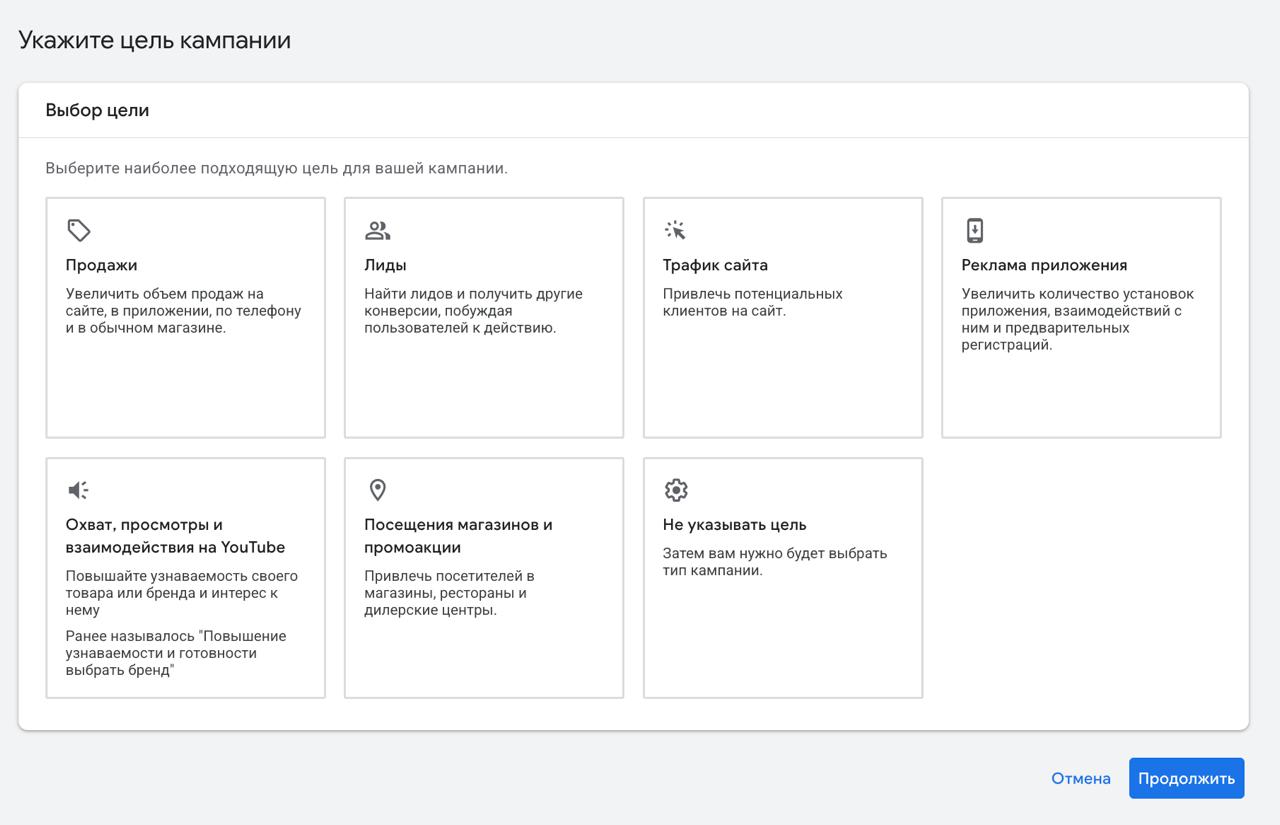Click the Отмена link
1280x825 pixels.
1081,778
